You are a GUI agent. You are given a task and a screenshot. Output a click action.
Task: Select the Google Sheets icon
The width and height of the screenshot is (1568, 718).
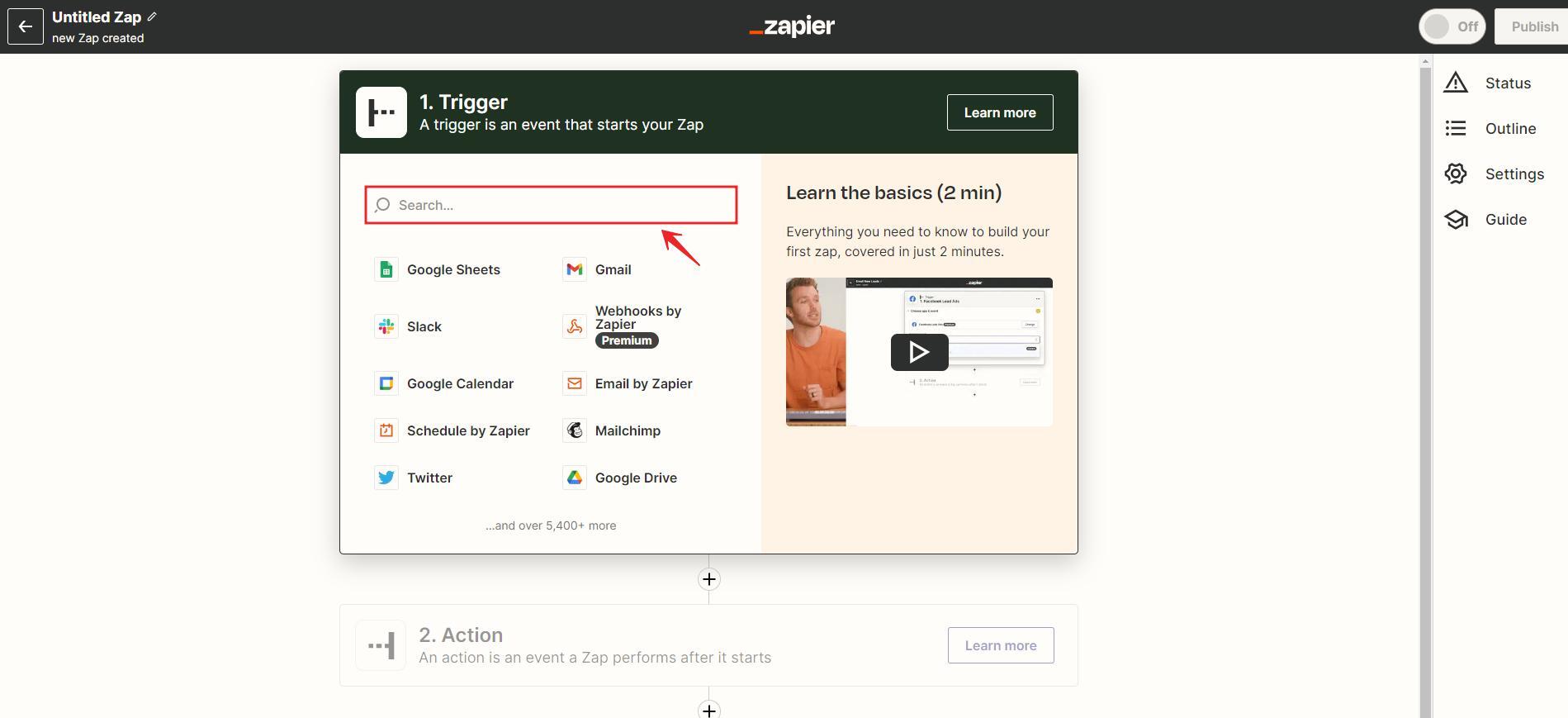[386, 269]
